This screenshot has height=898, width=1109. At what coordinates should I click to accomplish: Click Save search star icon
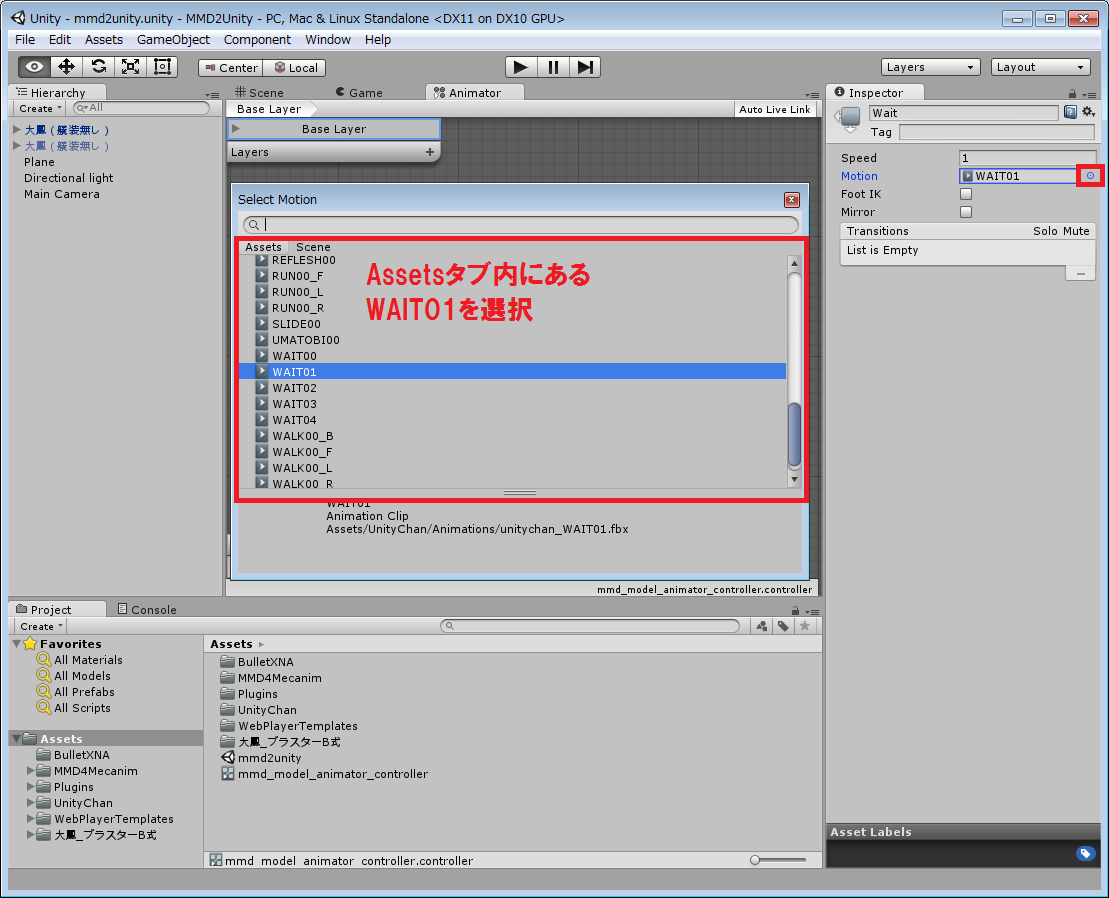tap(804, 626)
